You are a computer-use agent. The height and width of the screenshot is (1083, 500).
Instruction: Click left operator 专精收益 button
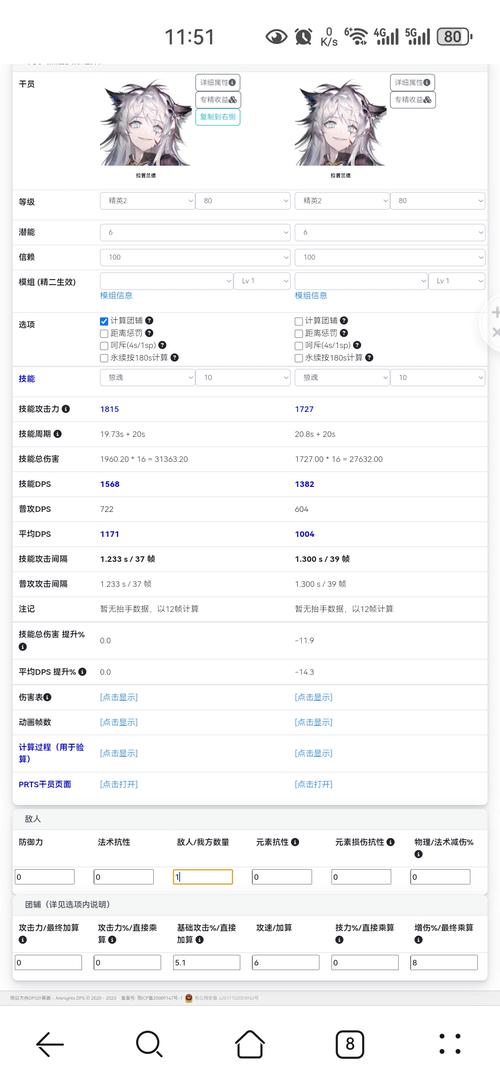coord(218,100)
